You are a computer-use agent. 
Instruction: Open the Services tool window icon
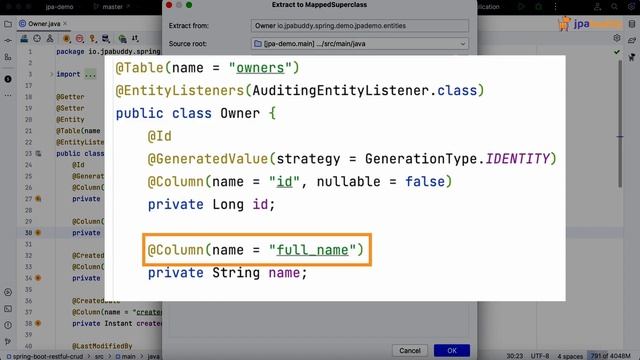8,292
